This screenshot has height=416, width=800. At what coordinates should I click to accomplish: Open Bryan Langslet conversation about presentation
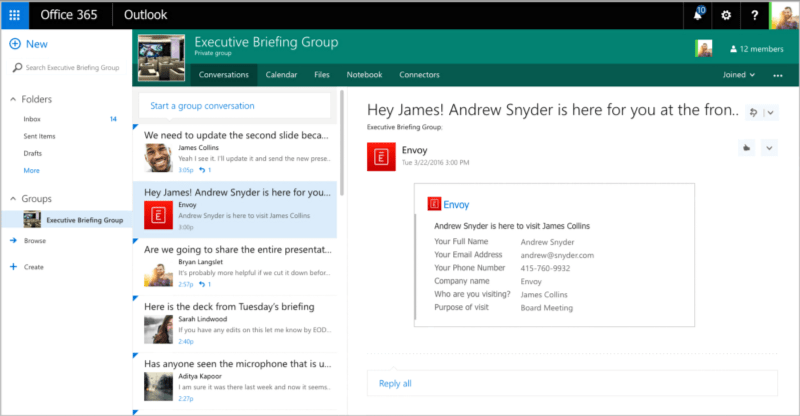point(235,266)
